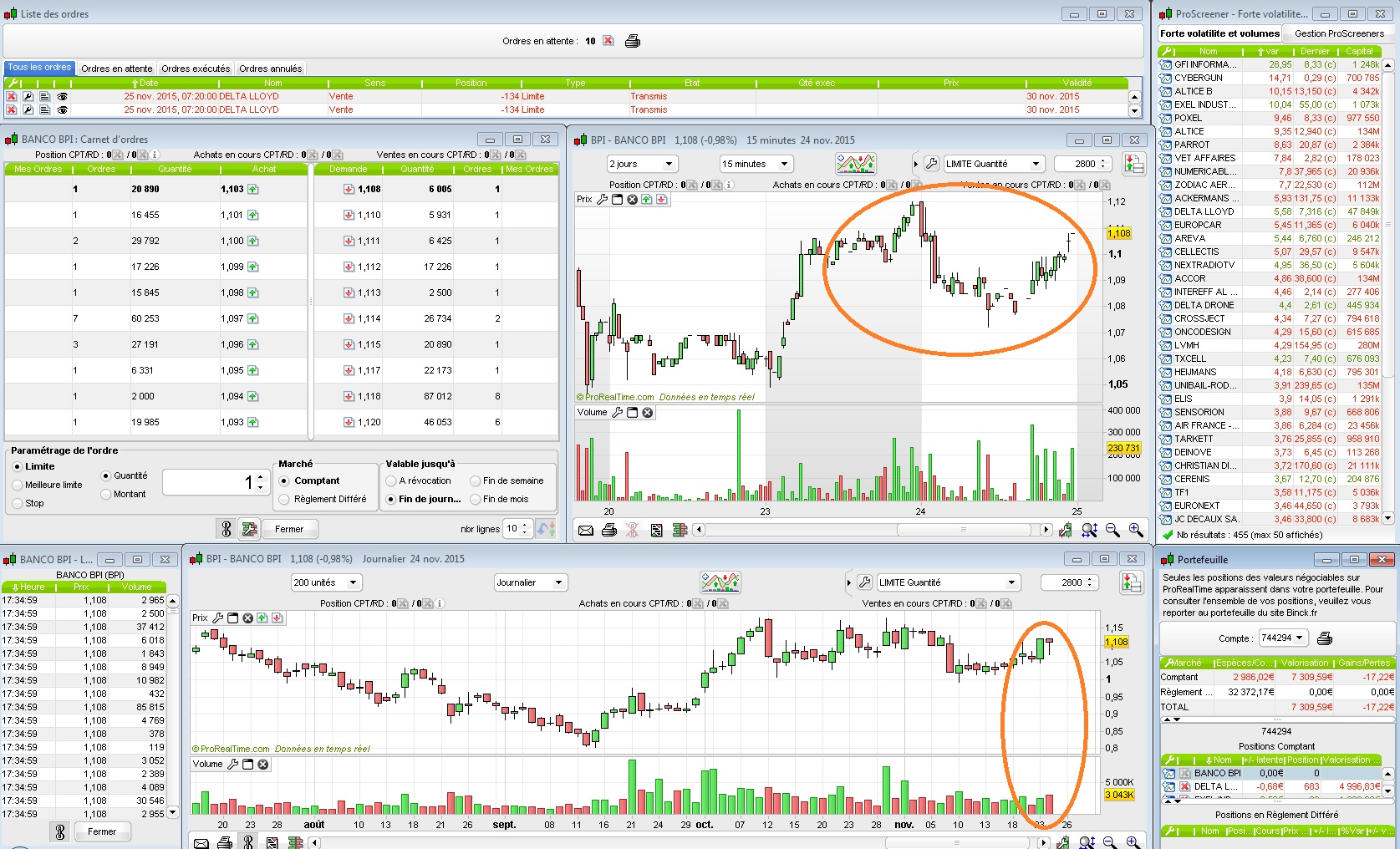The image size is (1400, 849).
Task: Click the link chain icon in the order book
Action: pos(226,529)
